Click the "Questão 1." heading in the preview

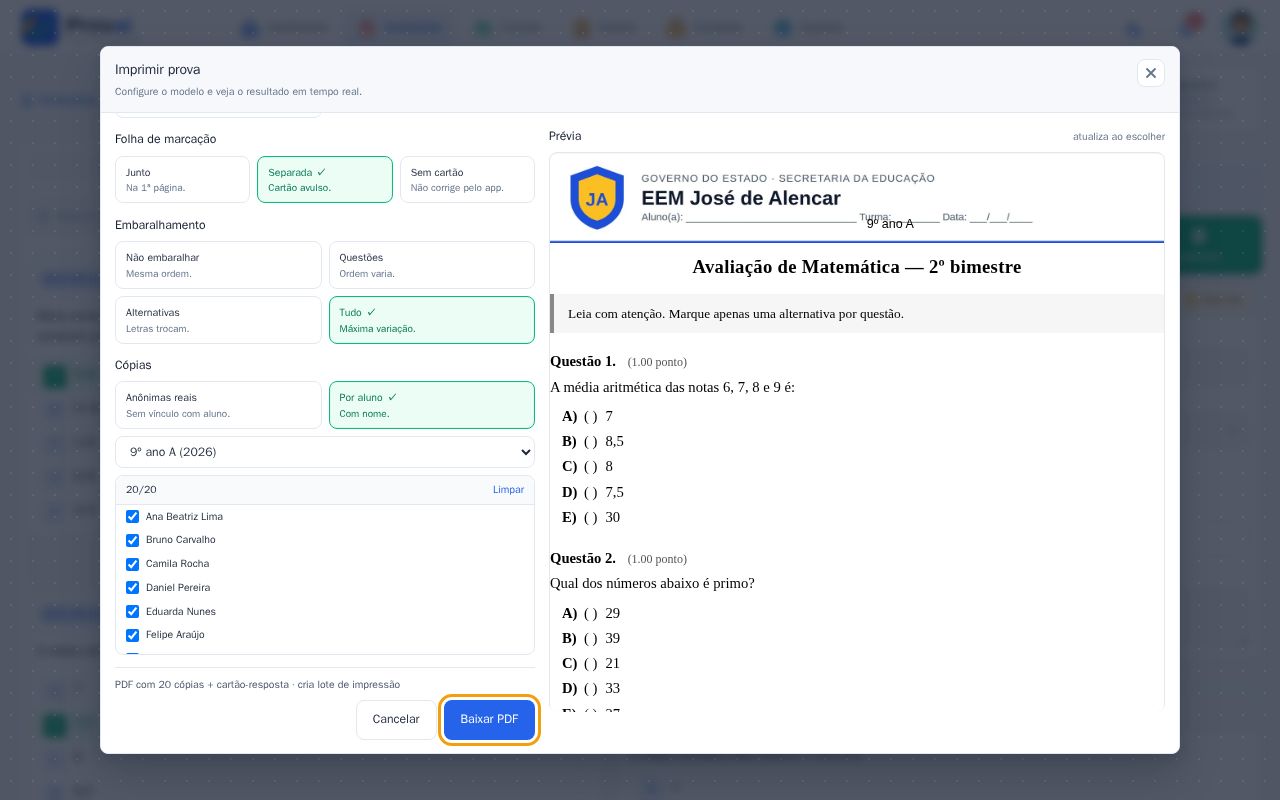(583, 361)
